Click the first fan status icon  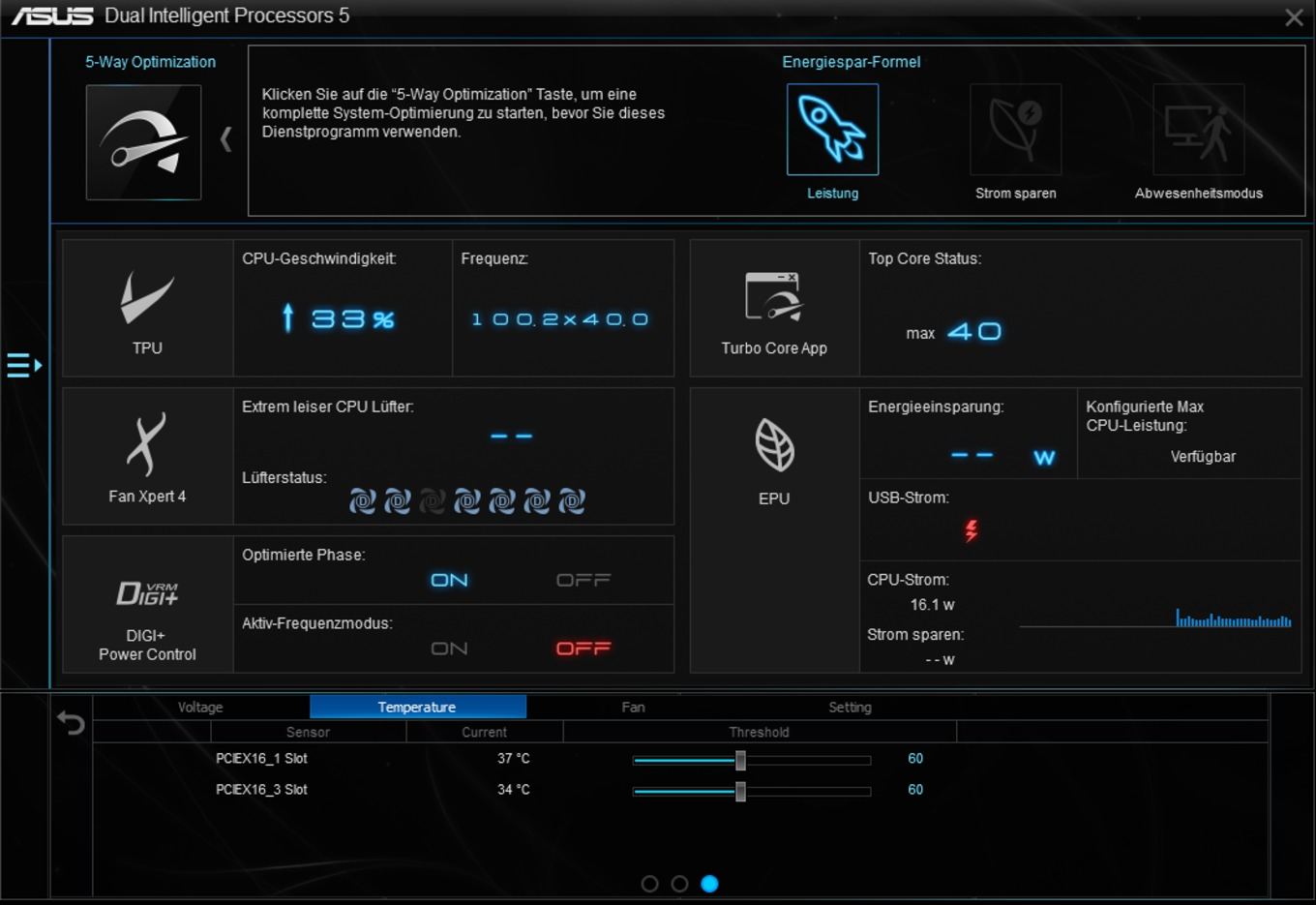pos(363,501)
